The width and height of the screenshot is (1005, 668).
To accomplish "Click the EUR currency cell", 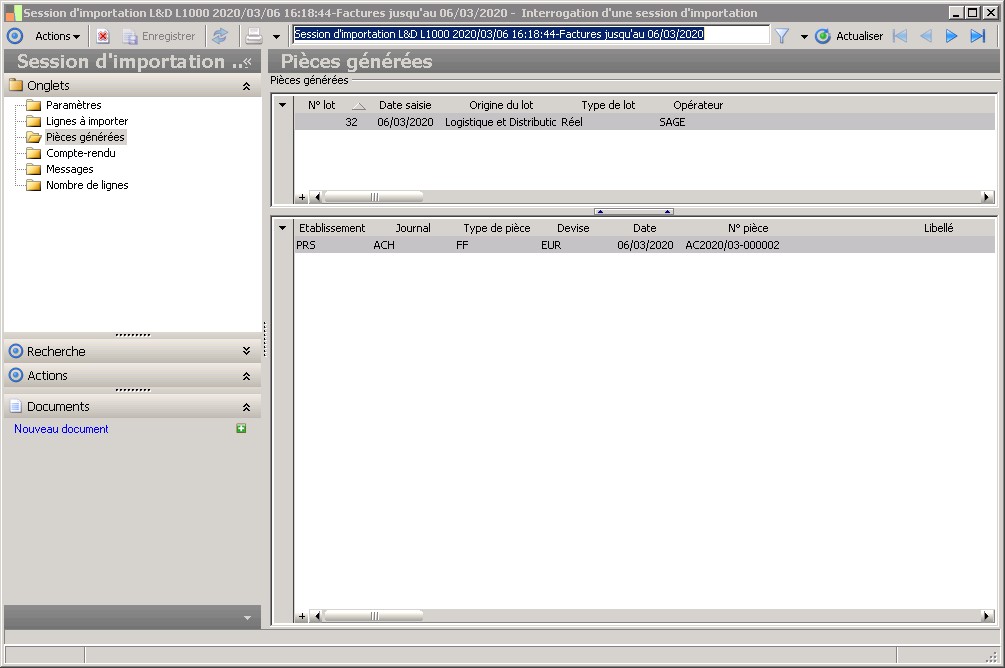I will (551, 245).
